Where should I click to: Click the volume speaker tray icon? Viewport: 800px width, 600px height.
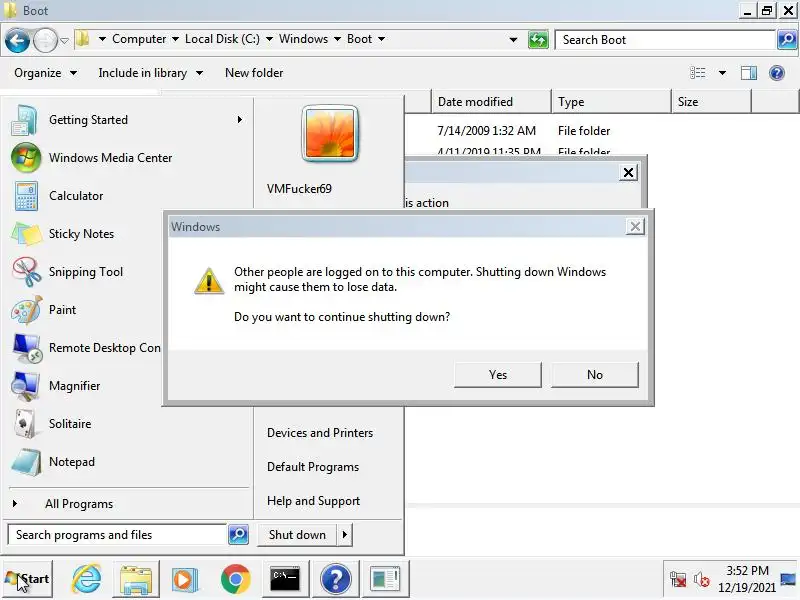click(702, 579)
